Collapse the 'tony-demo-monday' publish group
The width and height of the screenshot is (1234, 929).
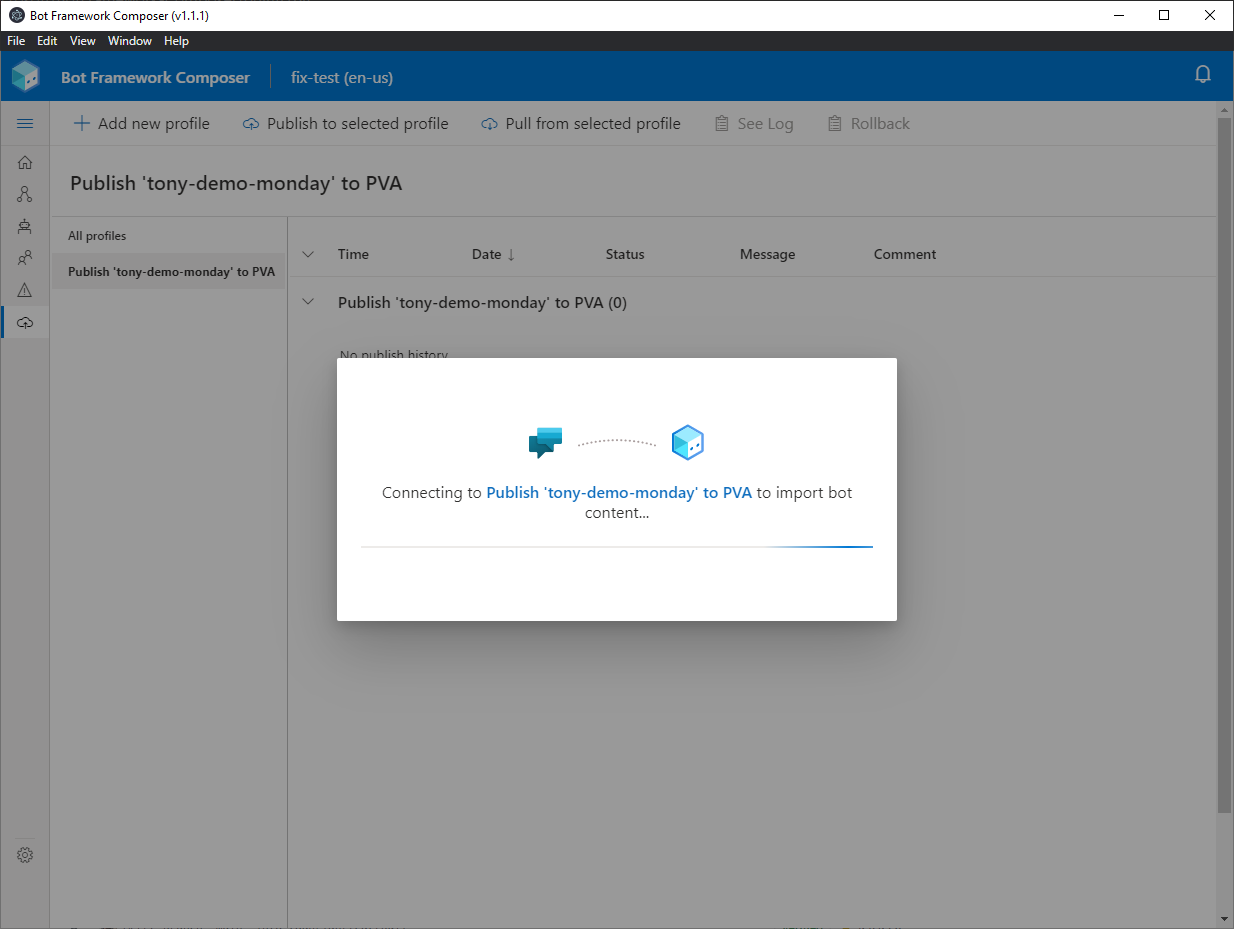tap(308, 302)
